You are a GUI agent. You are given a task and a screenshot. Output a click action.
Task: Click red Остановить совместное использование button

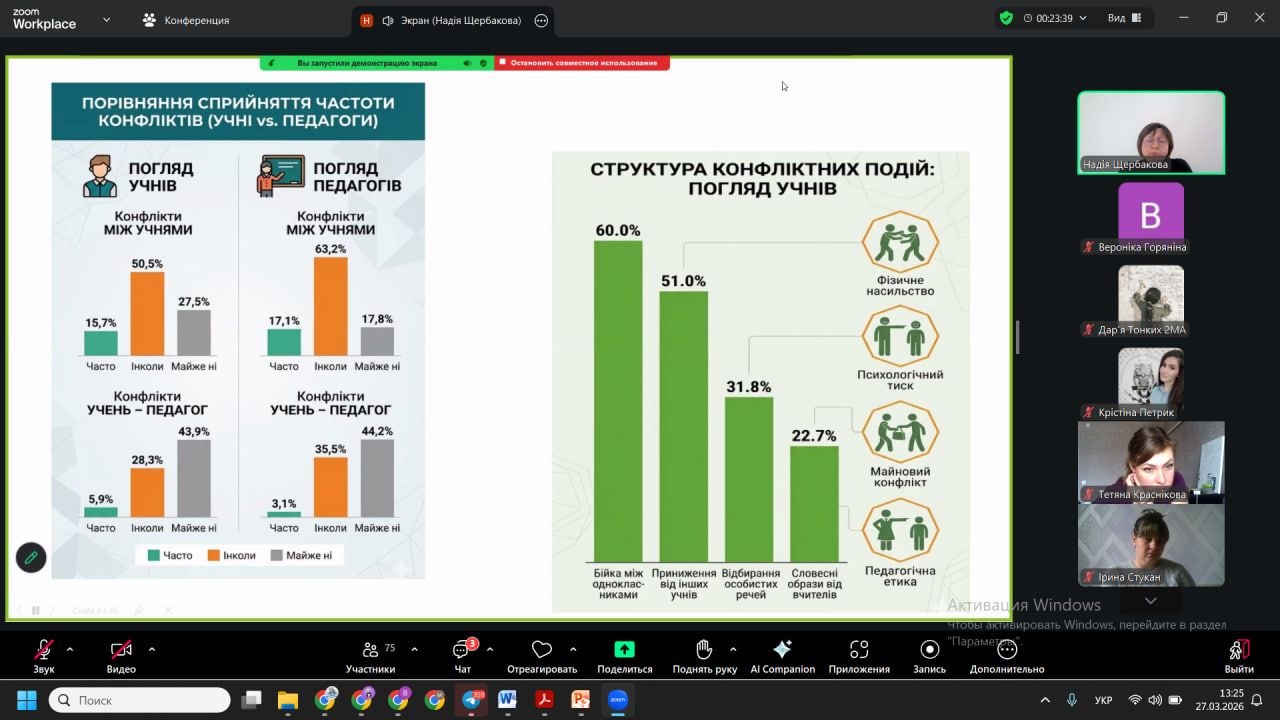pyautogui.click(x=583, y=63)
